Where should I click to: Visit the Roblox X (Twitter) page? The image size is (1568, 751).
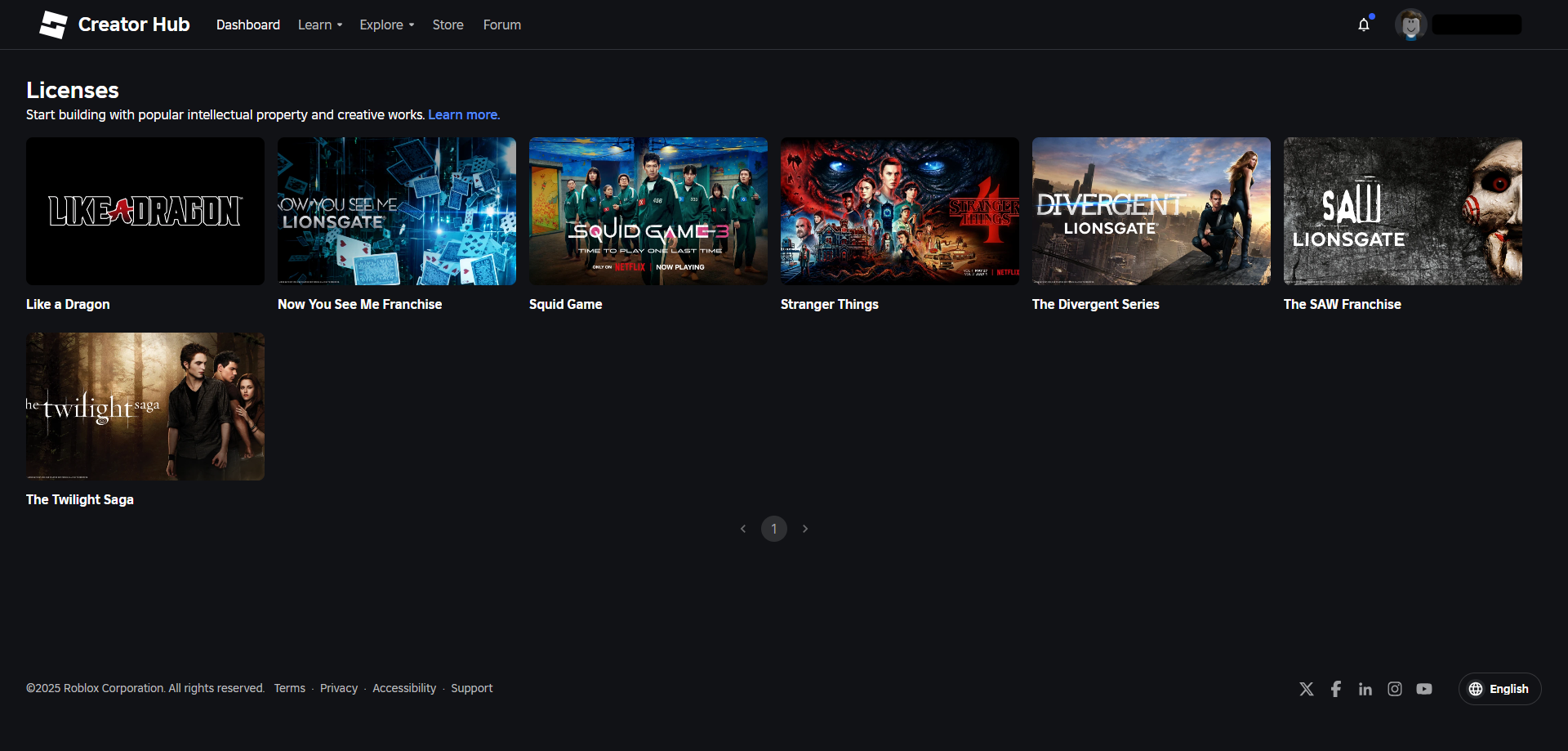1307,689
